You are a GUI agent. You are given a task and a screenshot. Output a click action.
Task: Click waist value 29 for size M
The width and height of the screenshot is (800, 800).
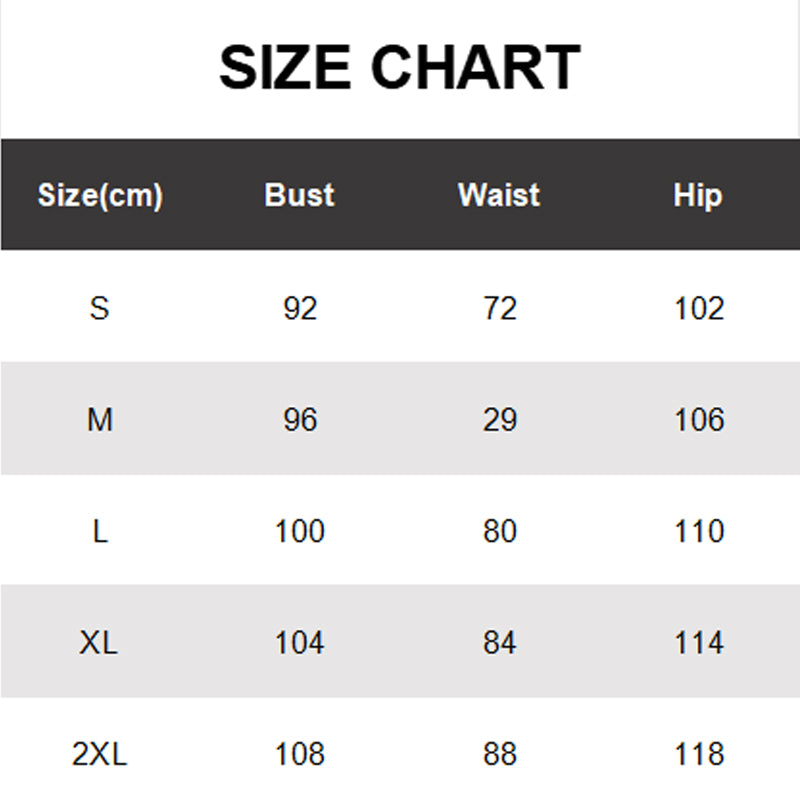tap(499, 420)
